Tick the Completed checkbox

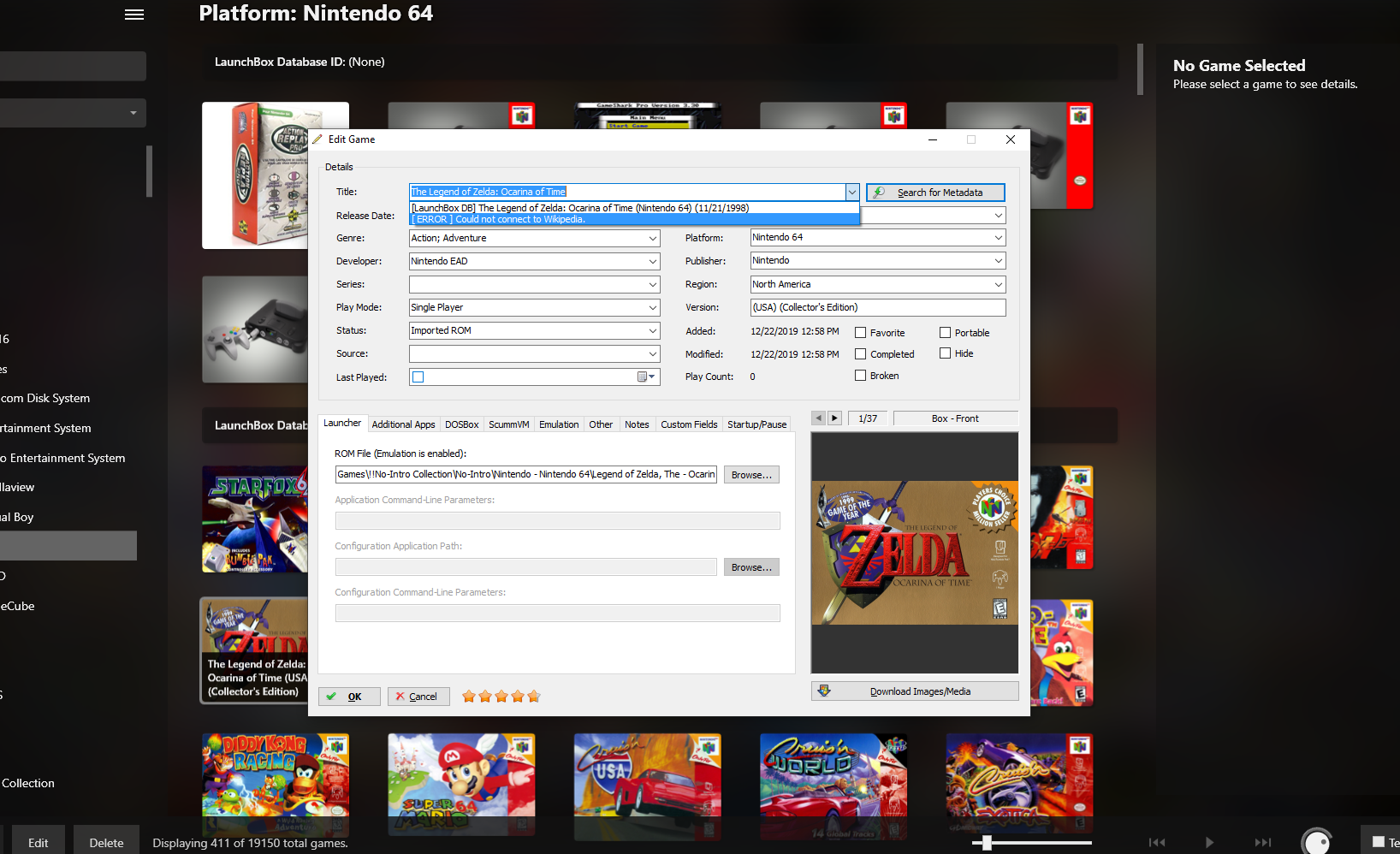point(861,354)
